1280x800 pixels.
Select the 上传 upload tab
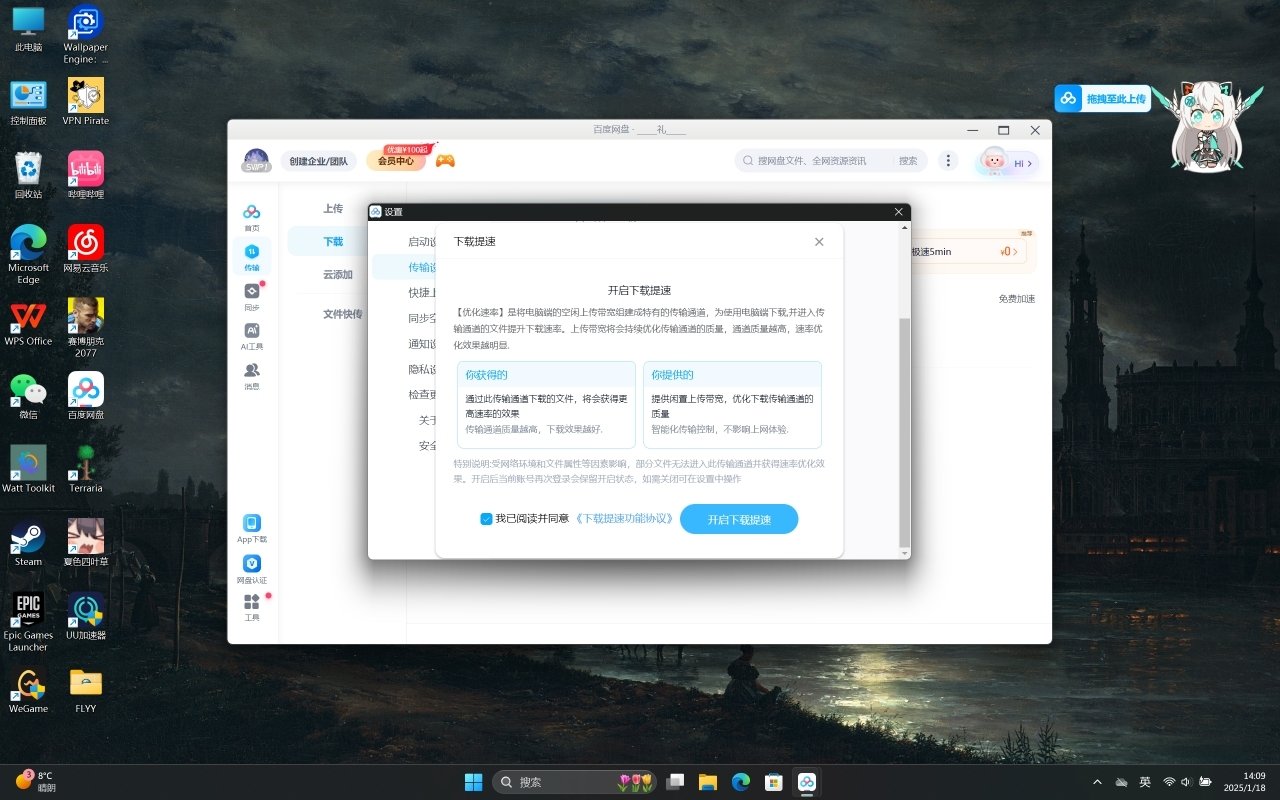pyautogui.click(x=333, y=209)
